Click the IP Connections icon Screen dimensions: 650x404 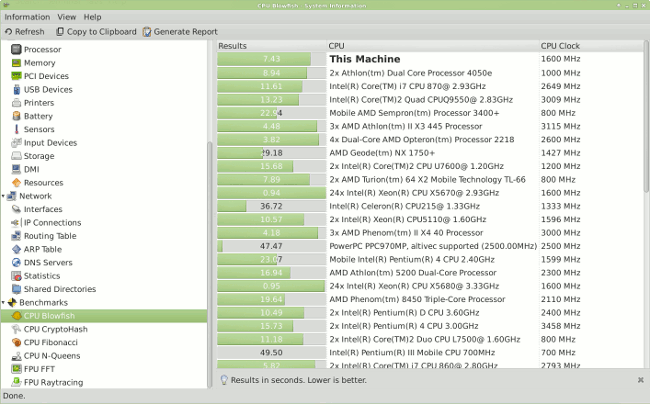[16, 223]
